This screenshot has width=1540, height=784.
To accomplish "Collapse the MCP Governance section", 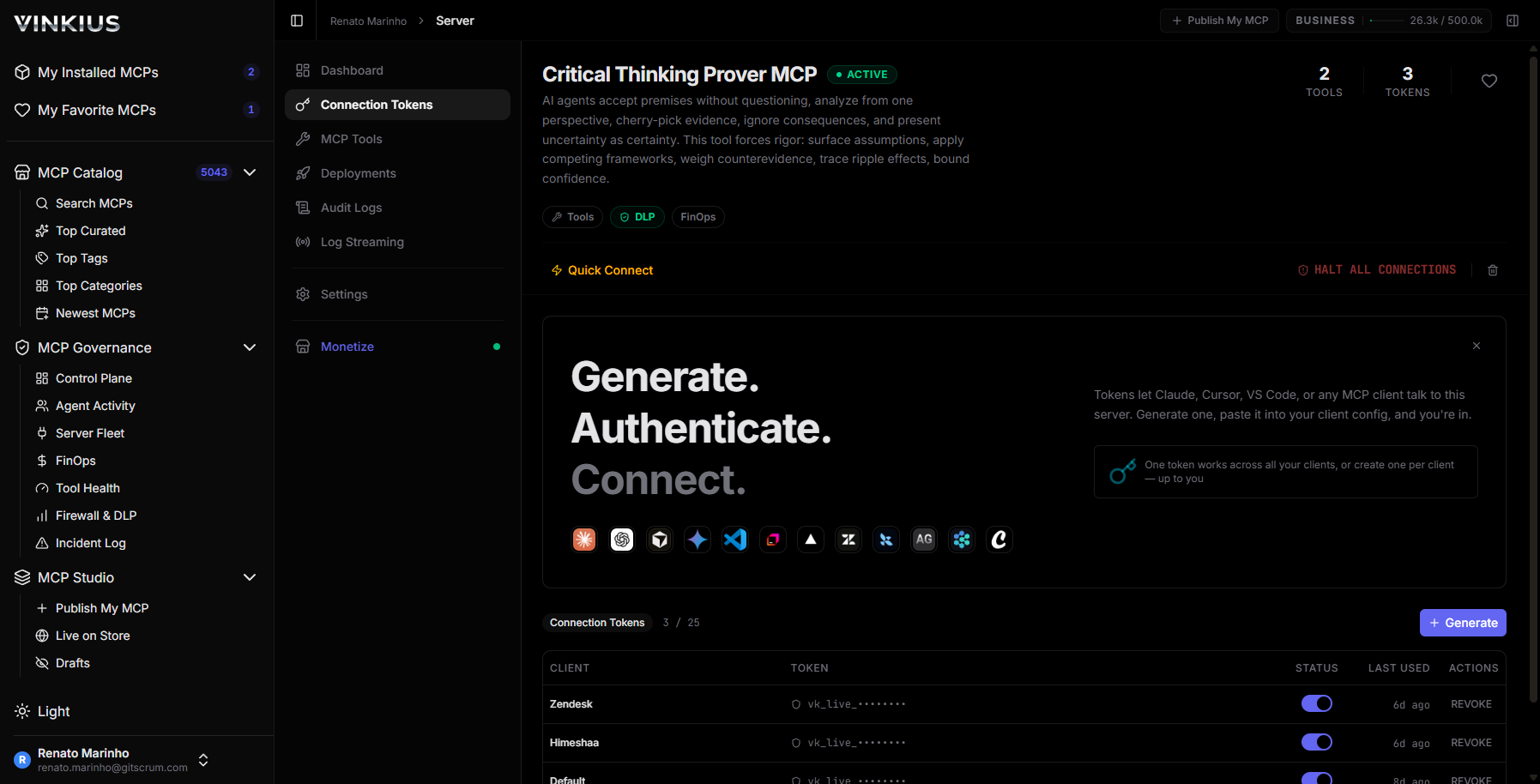I will click(250, 347).
